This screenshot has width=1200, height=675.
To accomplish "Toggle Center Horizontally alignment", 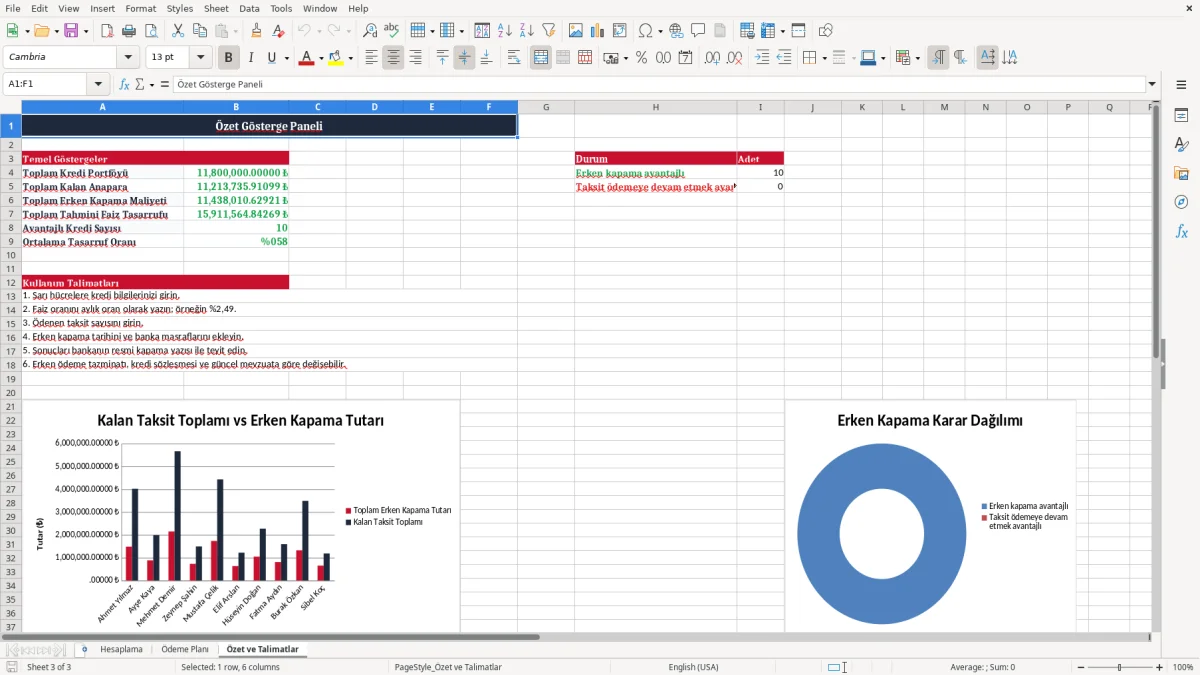I will coord(393,58).
